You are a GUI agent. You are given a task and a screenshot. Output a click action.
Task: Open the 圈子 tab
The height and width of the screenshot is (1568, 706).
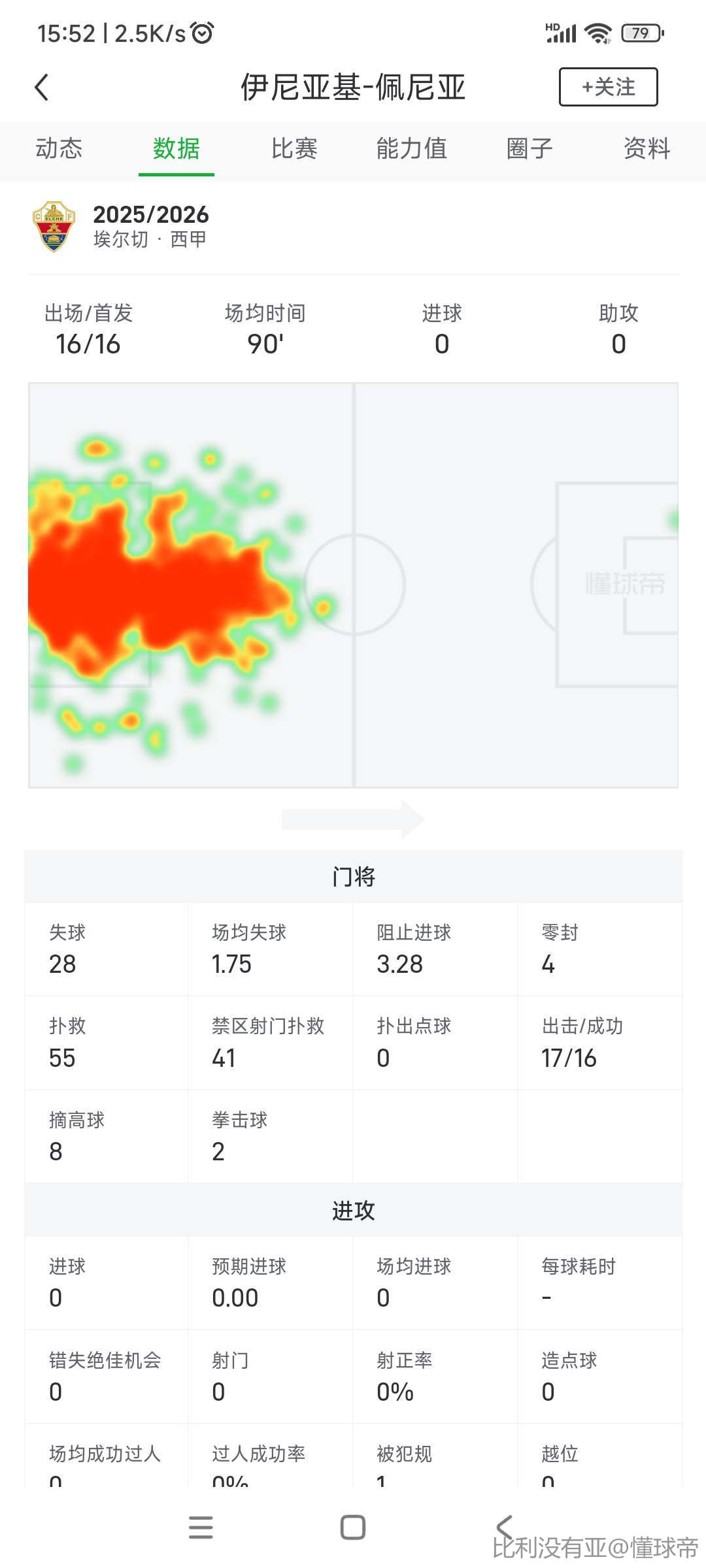pyautogui.click(x=529, y=149)
